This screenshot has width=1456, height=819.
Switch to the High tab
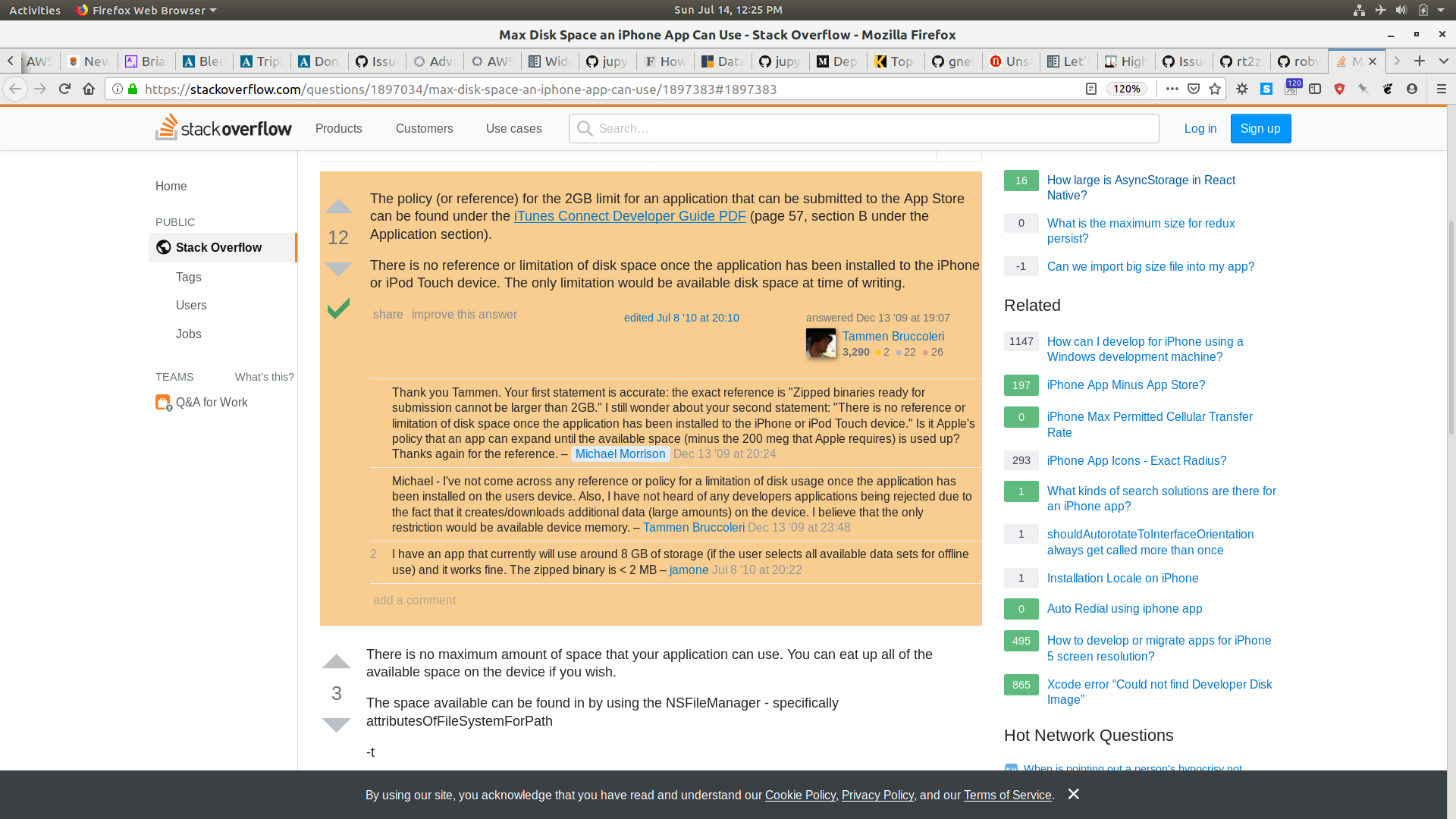1126,61
